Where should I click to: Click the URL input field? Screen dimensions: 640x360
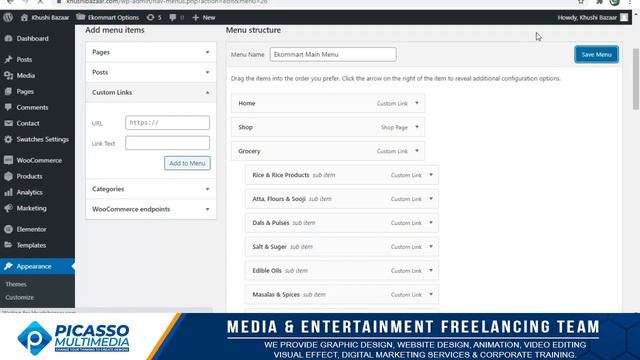167,123
